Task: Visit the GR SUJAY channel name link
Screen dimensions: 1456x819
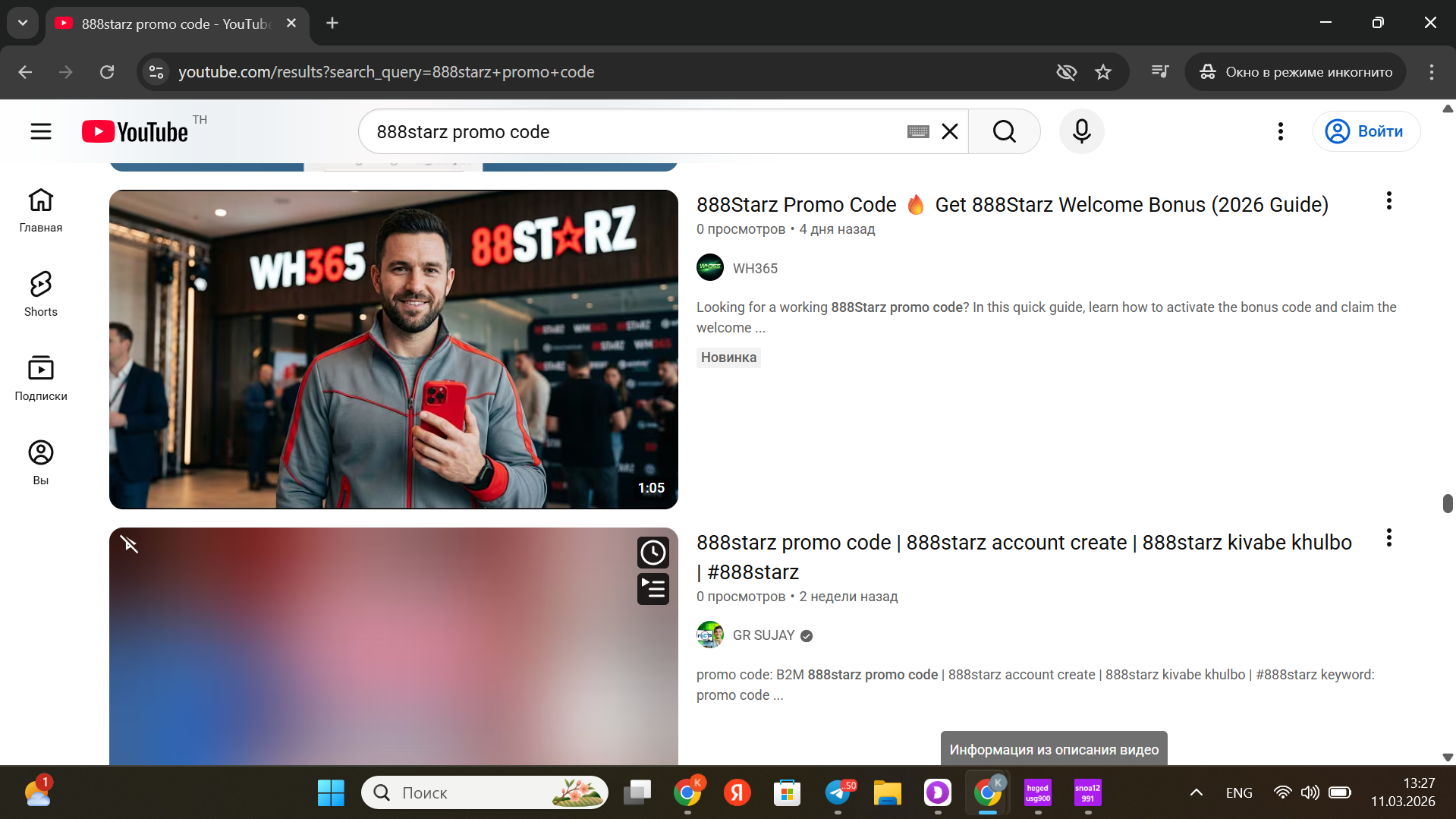Action: [763, 635]
